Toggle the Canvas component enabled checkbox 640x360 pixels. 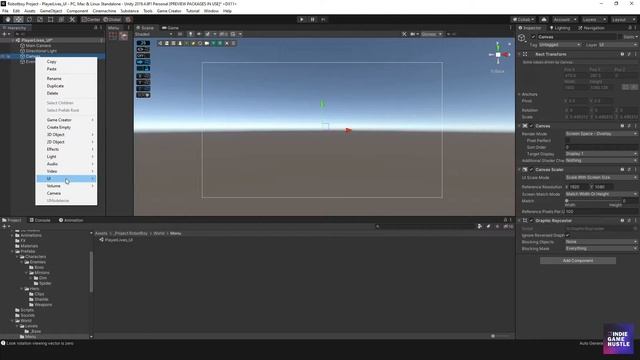coord(531,126)
